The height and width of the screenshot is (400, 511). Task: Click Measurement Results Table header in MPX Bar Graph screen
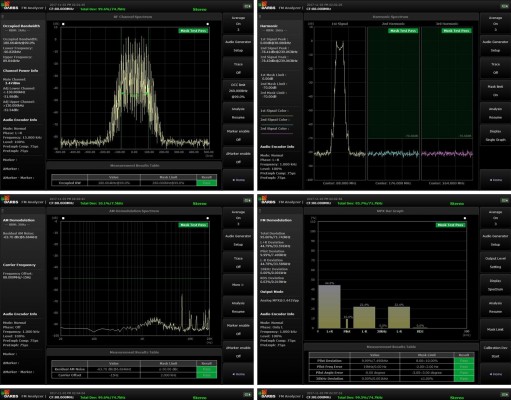click(391, 347)
